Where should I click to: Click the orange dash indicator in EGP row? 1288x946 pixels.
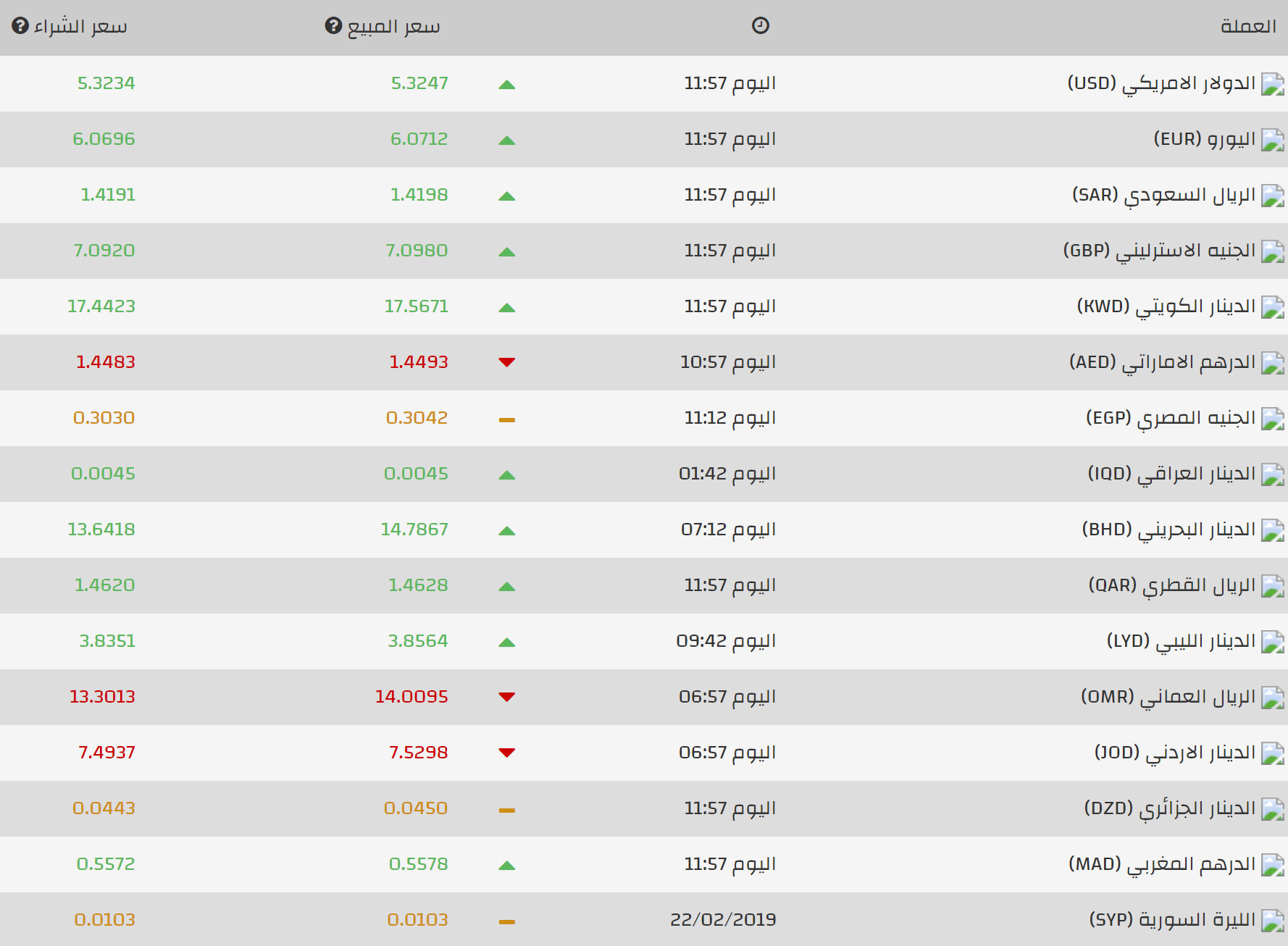[507, 419]
